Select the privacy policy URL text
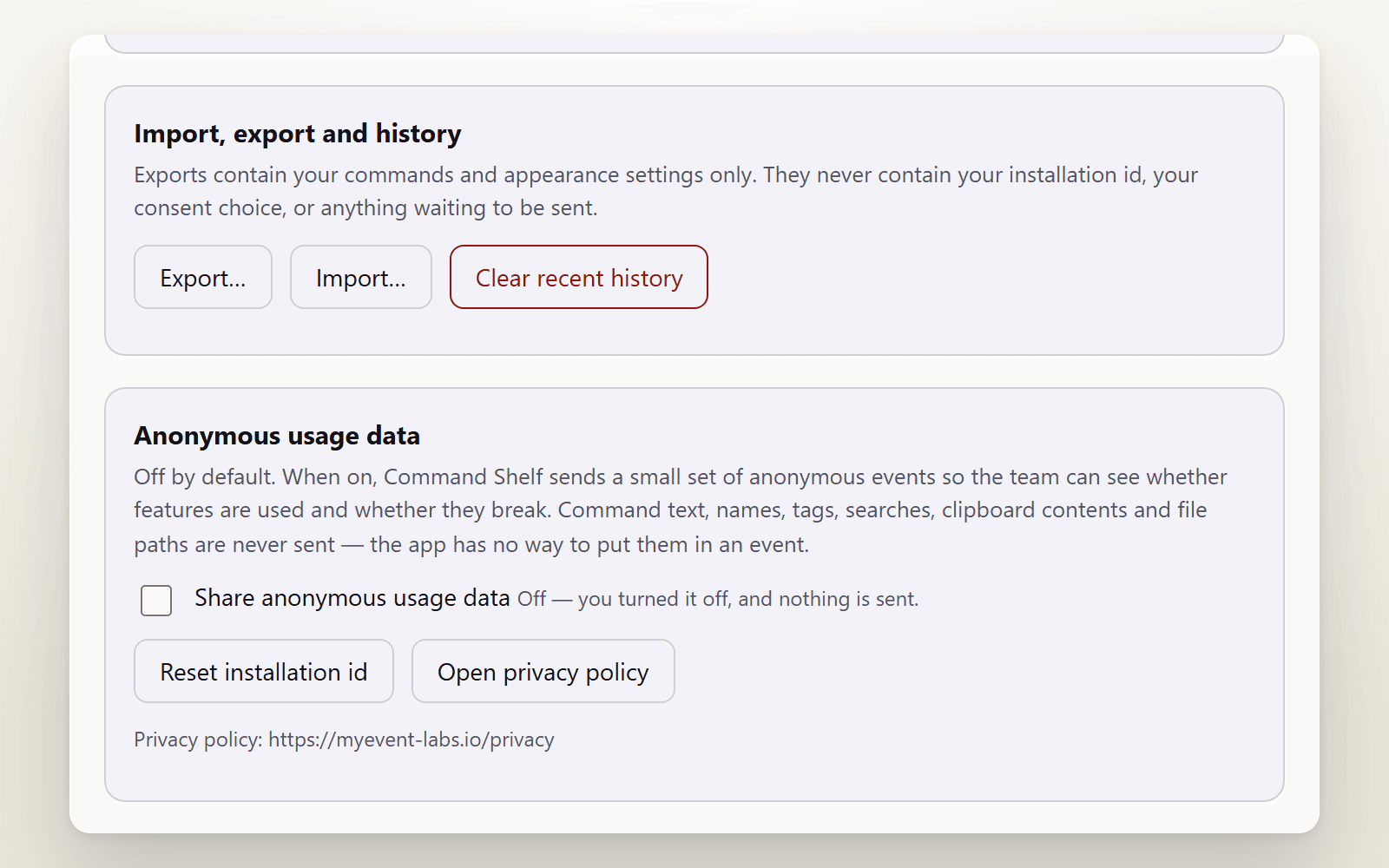The width and height of the screenshot is (1389, 868). click(411, 740)
